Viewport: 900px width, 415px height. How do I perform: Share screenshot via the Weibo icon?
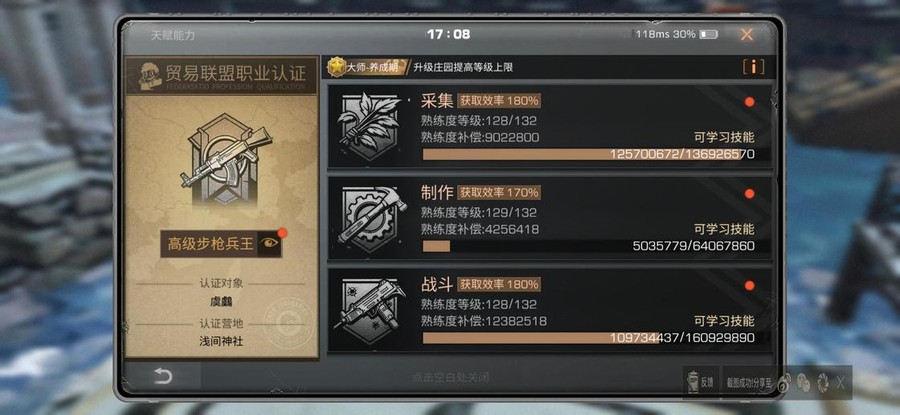785,382
